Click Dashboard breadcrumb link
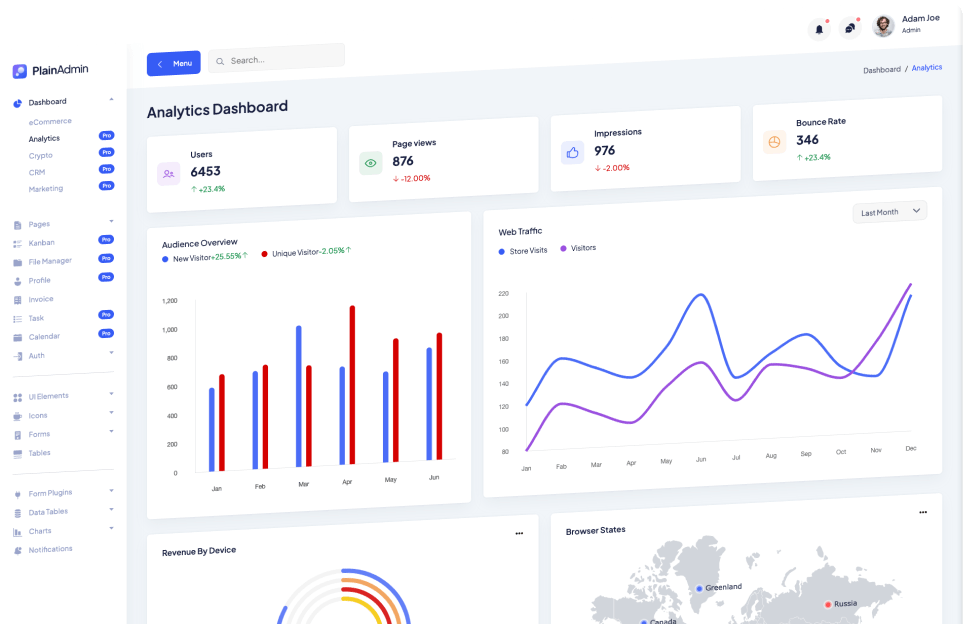This screenshot has height=624, width=963. coord(881,70)
